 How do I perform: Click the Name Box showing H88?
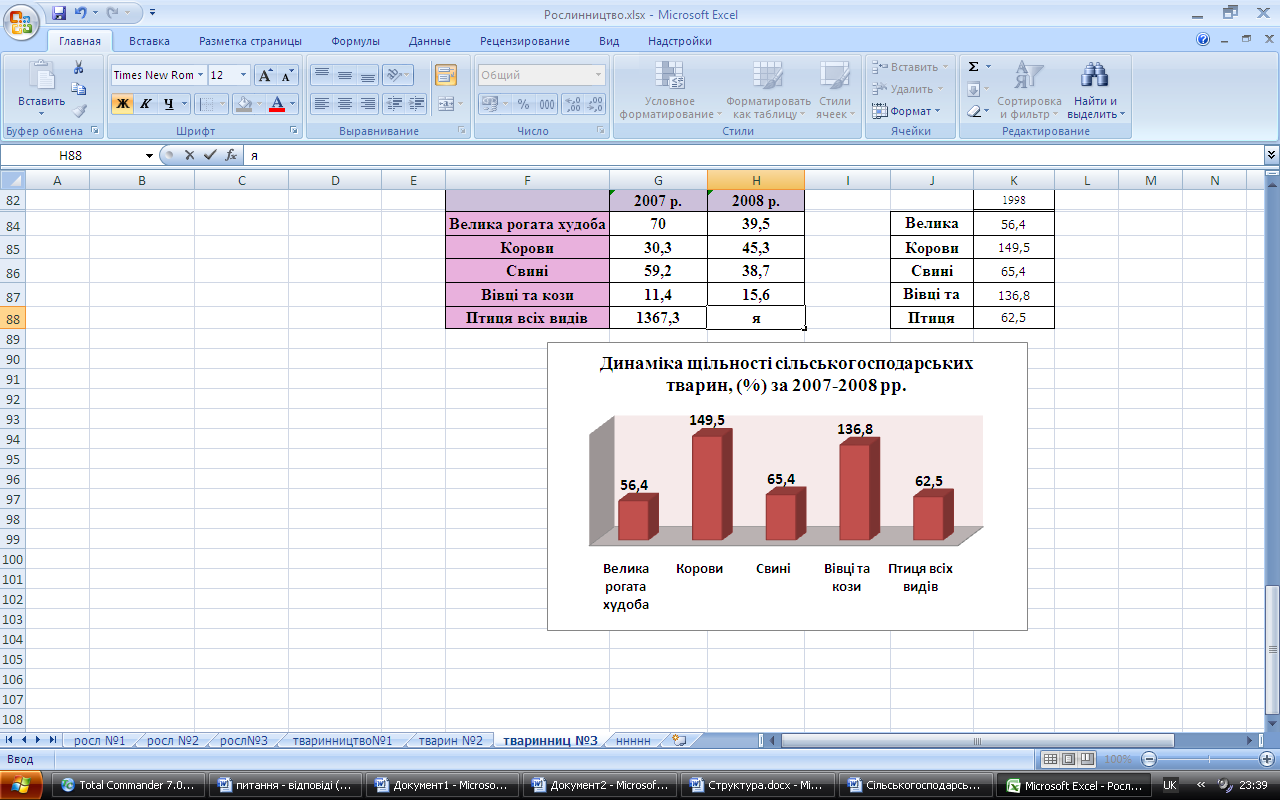(72, 156)
